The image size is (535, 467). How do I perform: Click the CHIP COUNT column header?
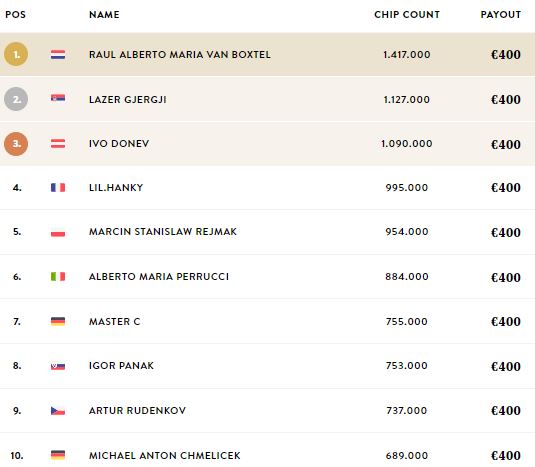407,15
